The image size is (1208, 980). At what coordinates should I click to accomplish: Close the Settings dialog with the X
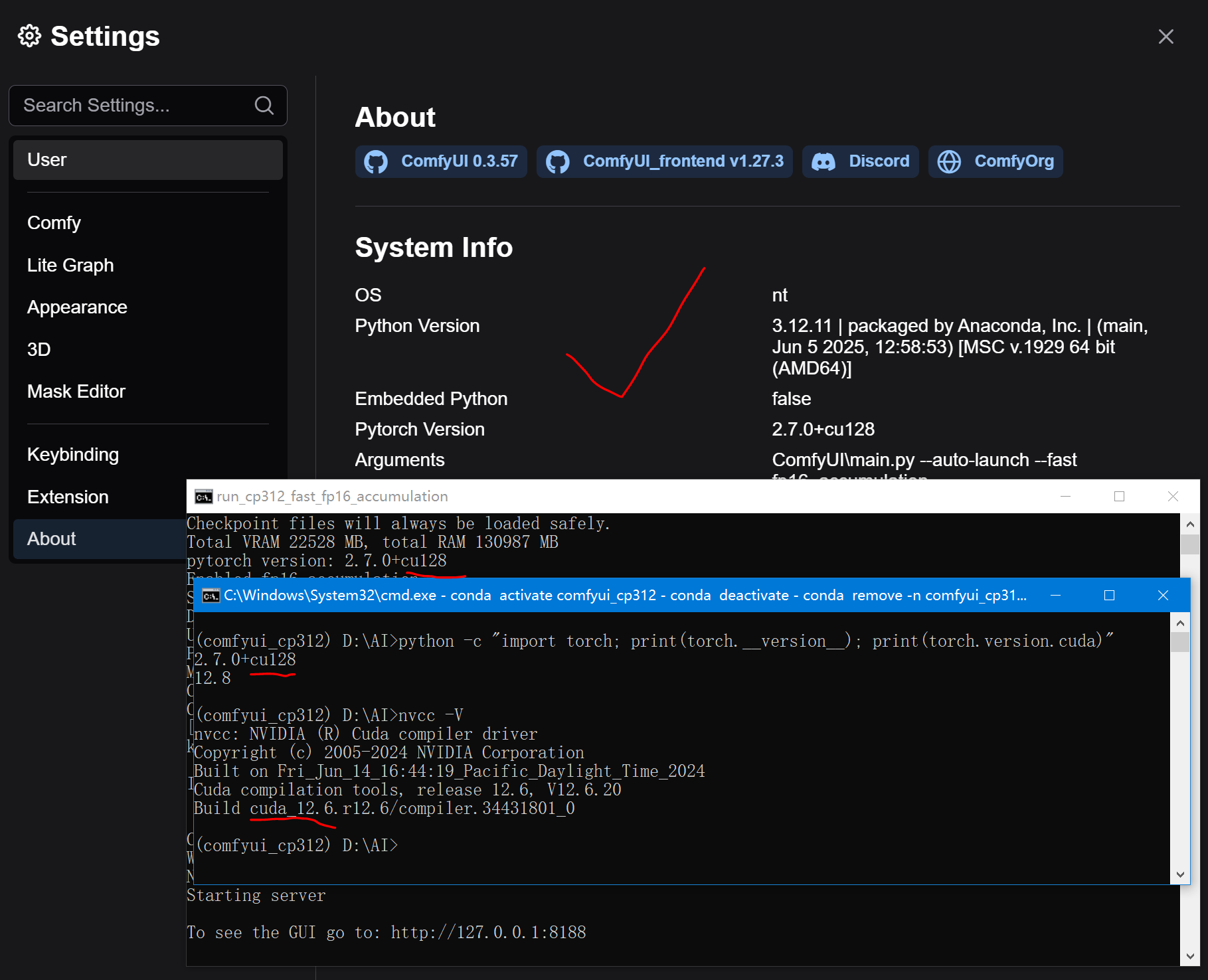point(1165,37)
